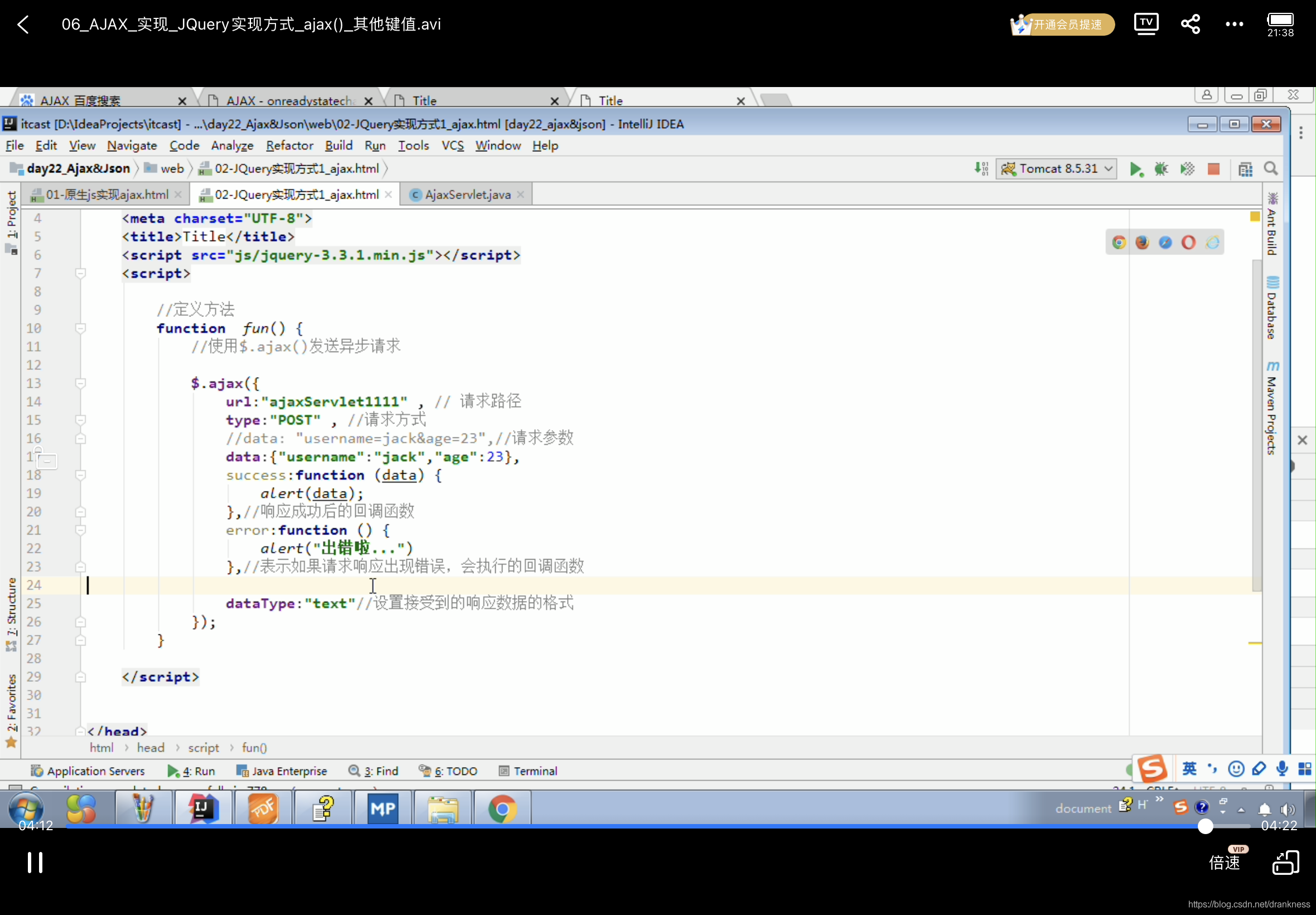Switch to AjaxServlet.java editor tab
The width and height of the screenshot is (1316, 915).
click(467, 195)
